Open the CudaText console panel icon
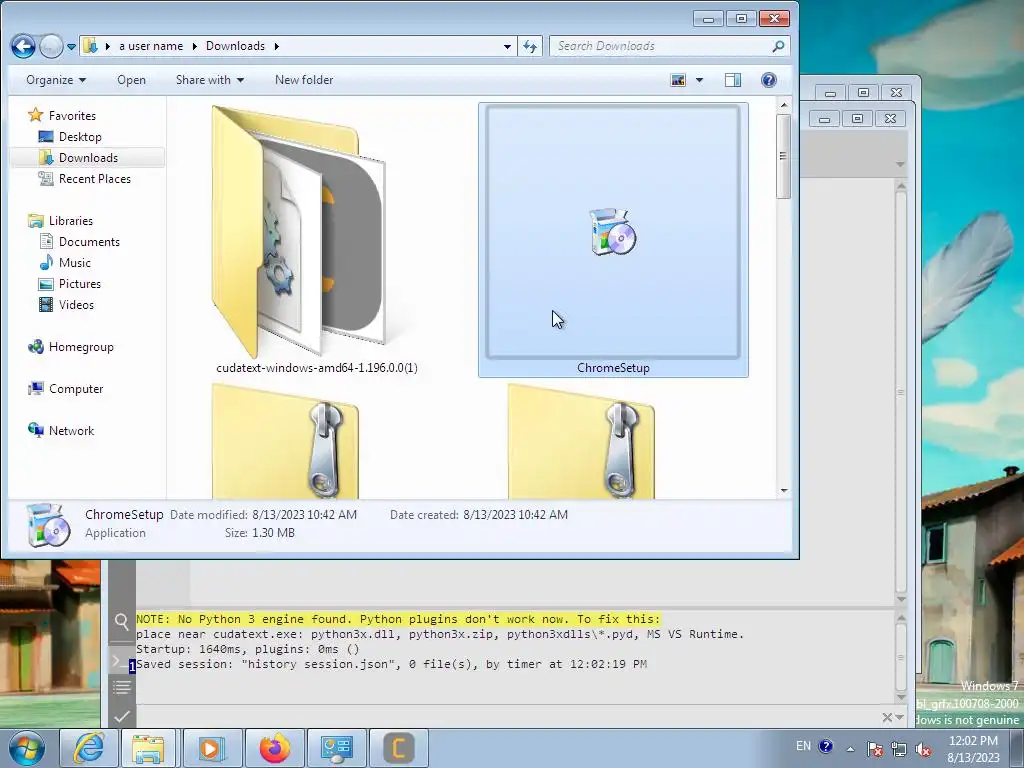This screenshot has height=768, width=1024. coord(121,660)
